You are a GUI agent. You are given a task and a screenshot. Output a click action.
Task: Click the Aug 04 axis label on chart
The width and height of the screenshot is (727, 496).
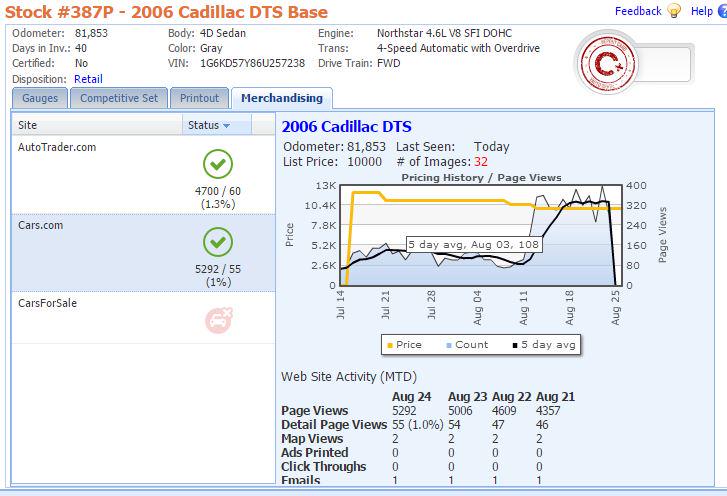[478, 307]
